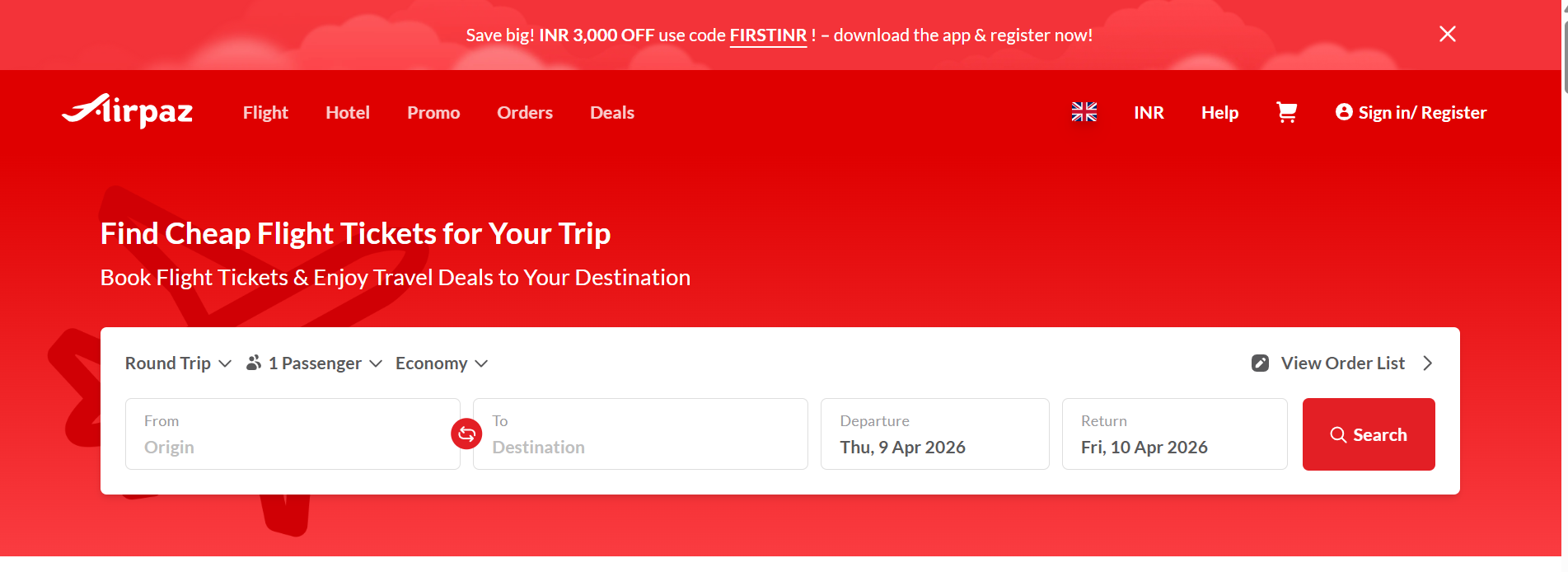Click the FIRSTINR promo code link
This screenshot has width=1568, height=572.
[x=768, y=35]
